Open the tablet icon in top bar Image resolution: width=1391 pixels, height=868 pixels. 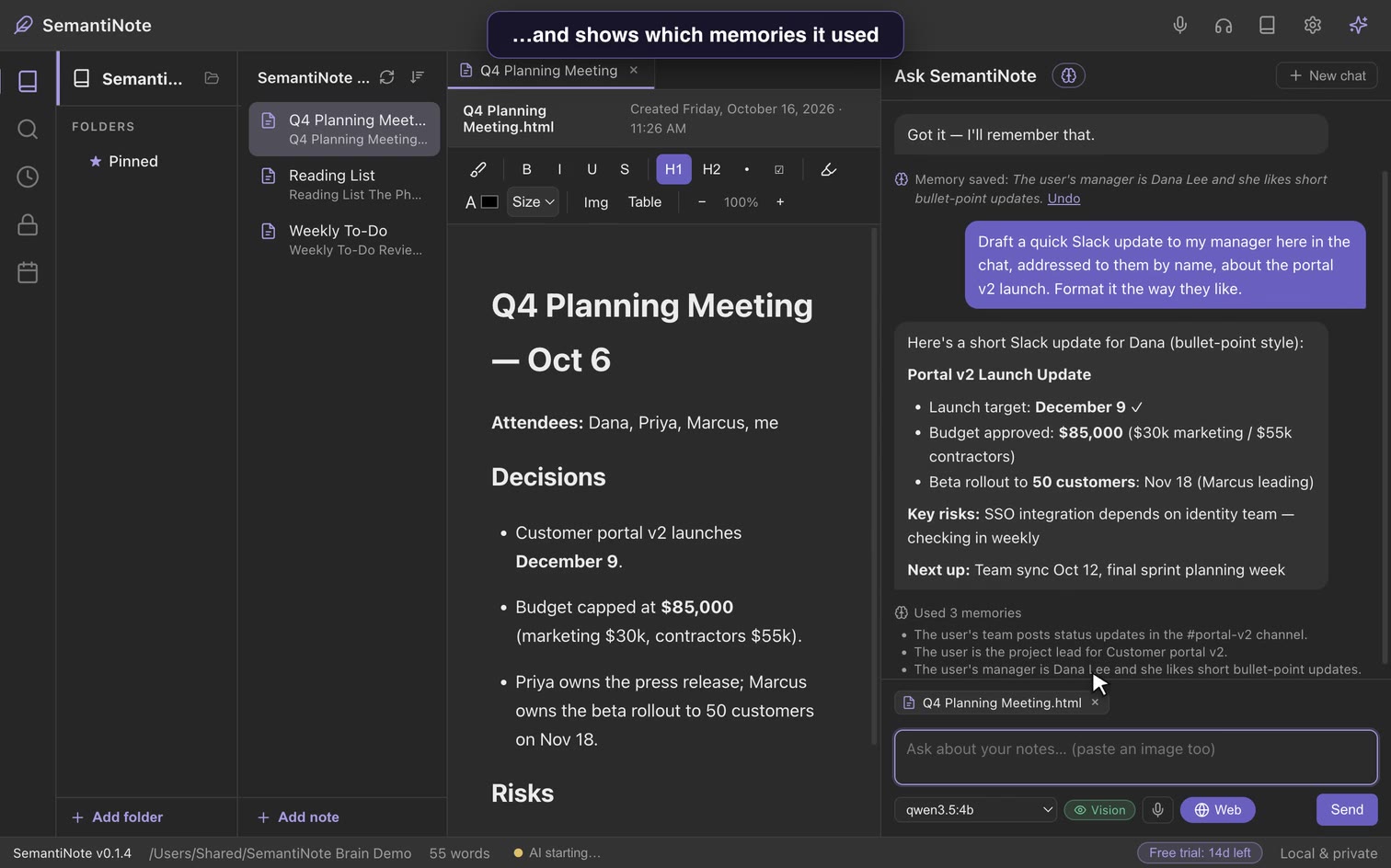tap(1267, 25)
